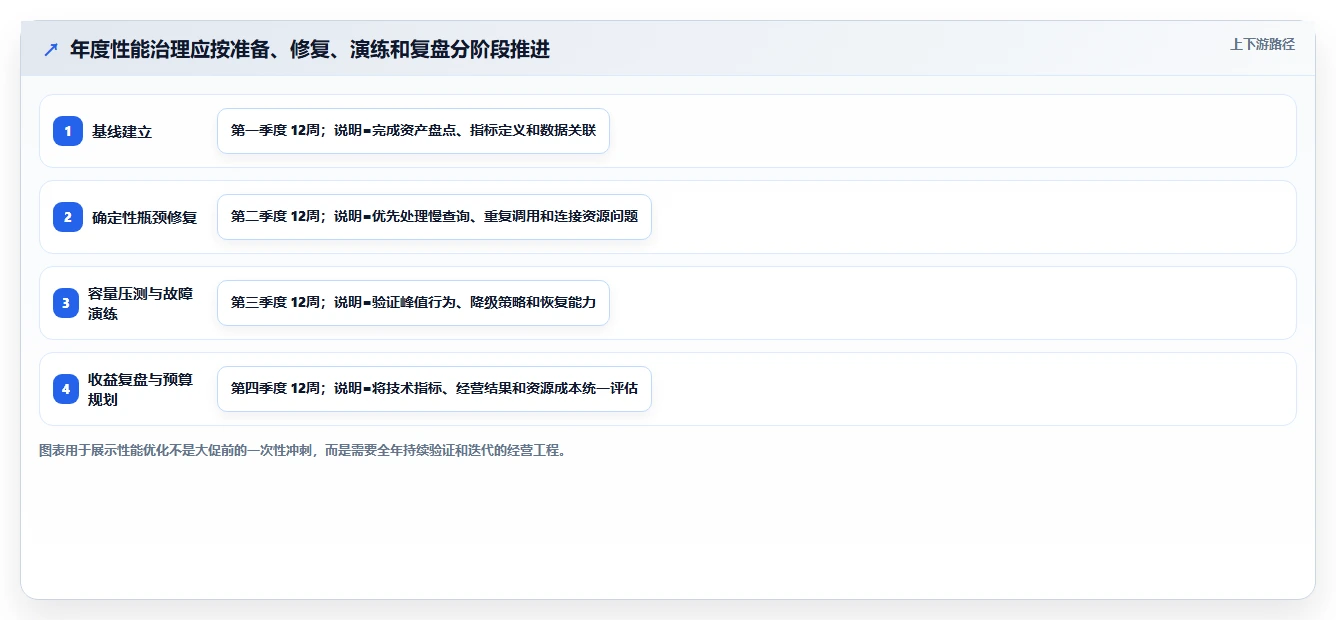
Task: Select step badge number 3
Action: coord(67,303)
